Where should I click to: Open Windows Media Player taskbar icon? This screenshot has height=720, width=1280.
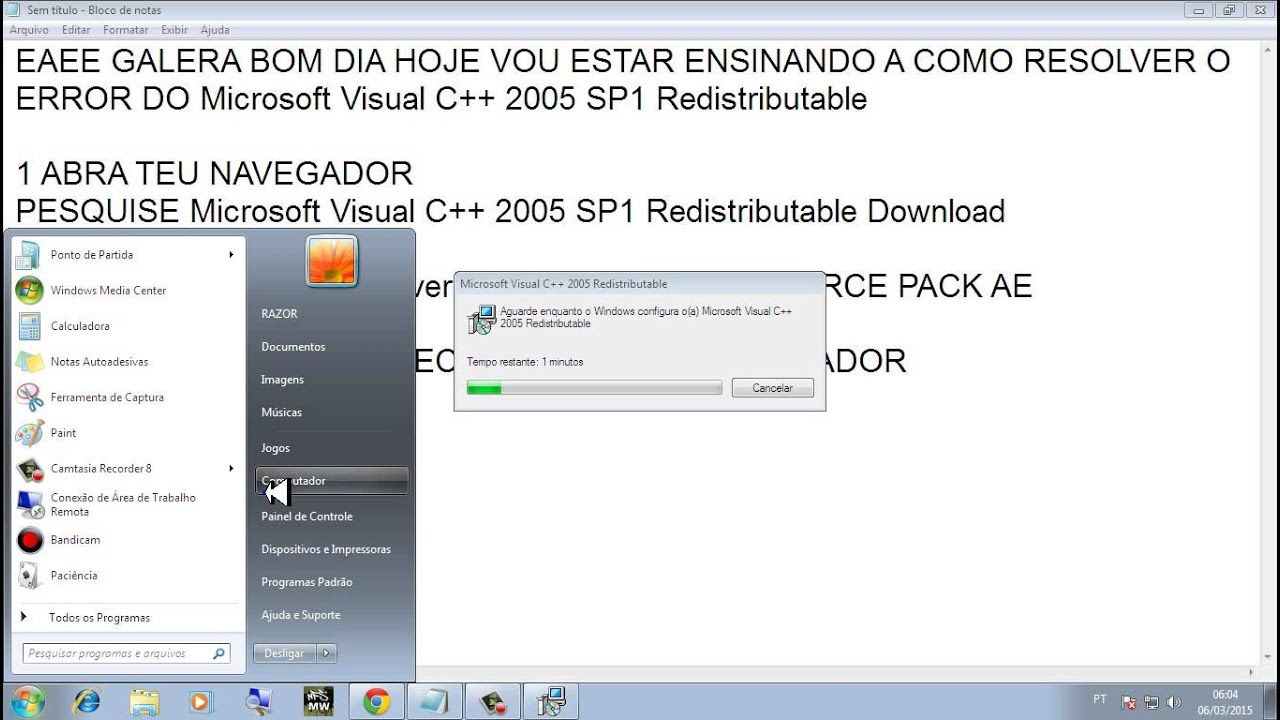[201, 702]
